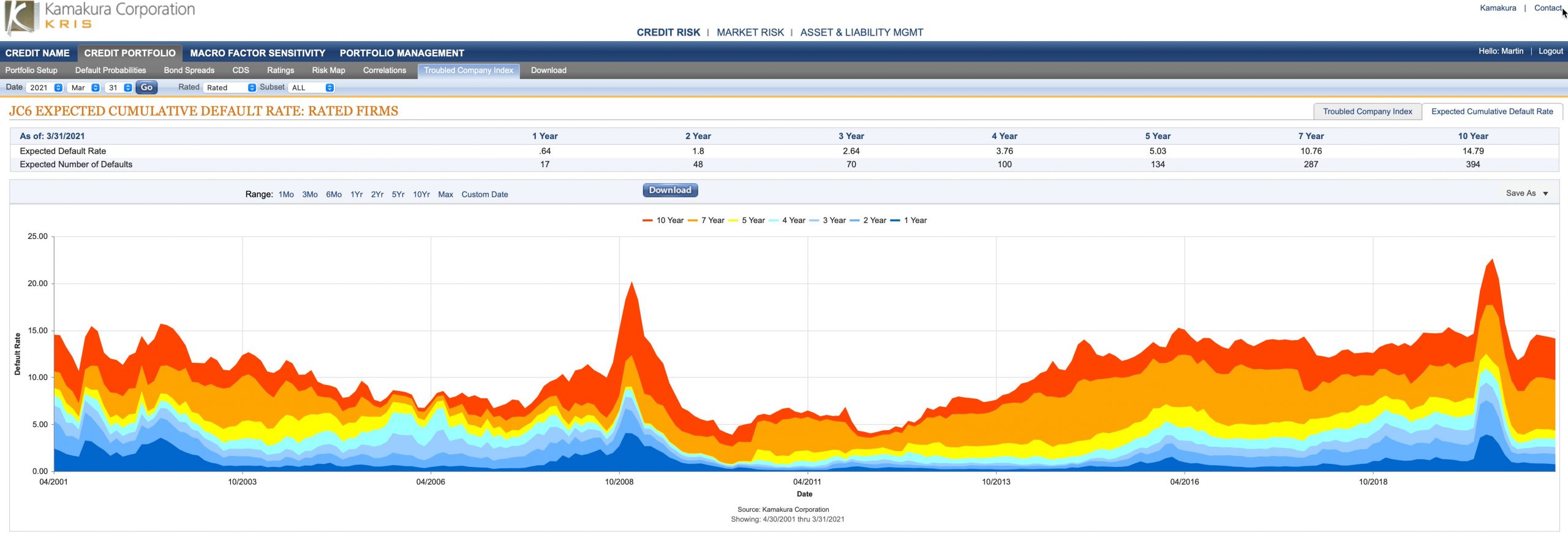The height and width of the screenshot is (535, 1568).
Task: Switch to Troubled Company Index view tab
Action: pos(1367,112)
